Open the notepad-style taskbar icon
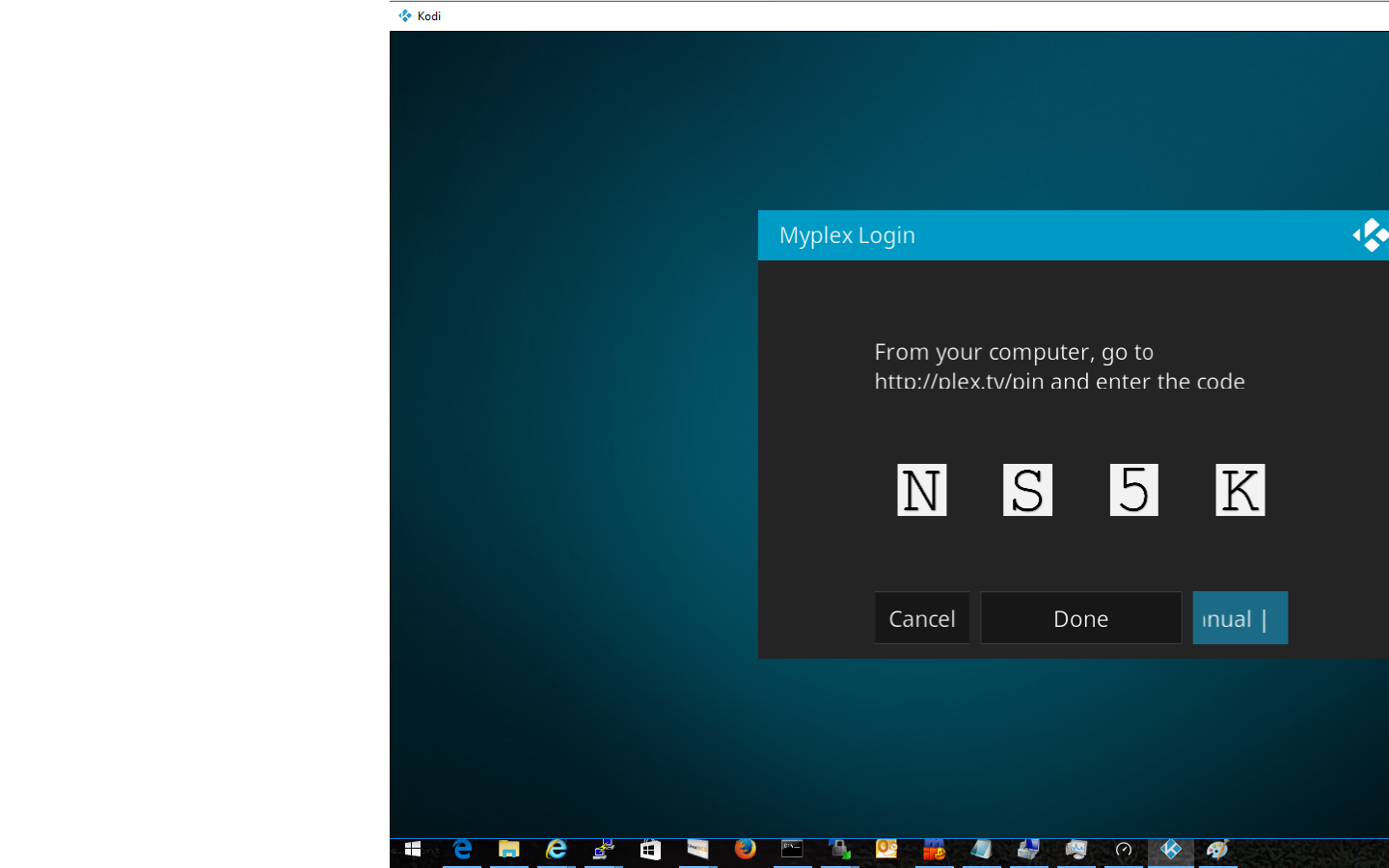The height and width of the screenshot is (868, 1389). click(981, 850)
